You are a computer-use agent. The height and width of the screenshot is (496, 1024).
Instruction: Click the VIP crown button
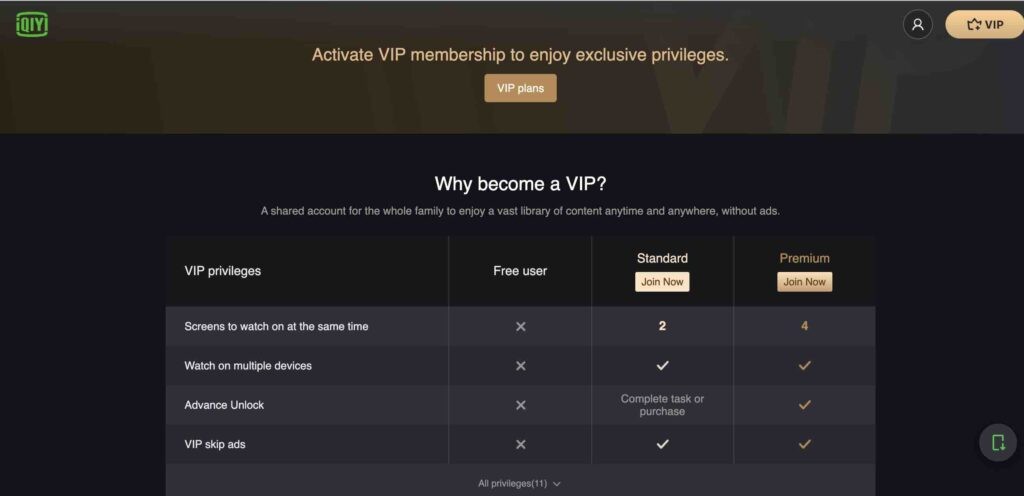tap(985, 25)
